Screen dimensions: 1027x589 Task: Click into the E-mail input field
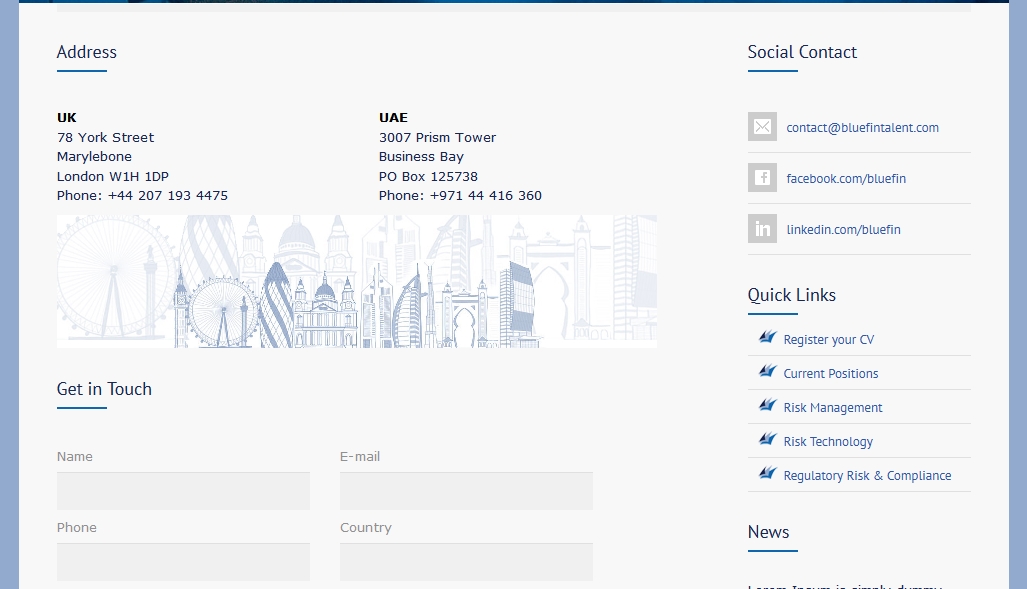click(466, 491)
